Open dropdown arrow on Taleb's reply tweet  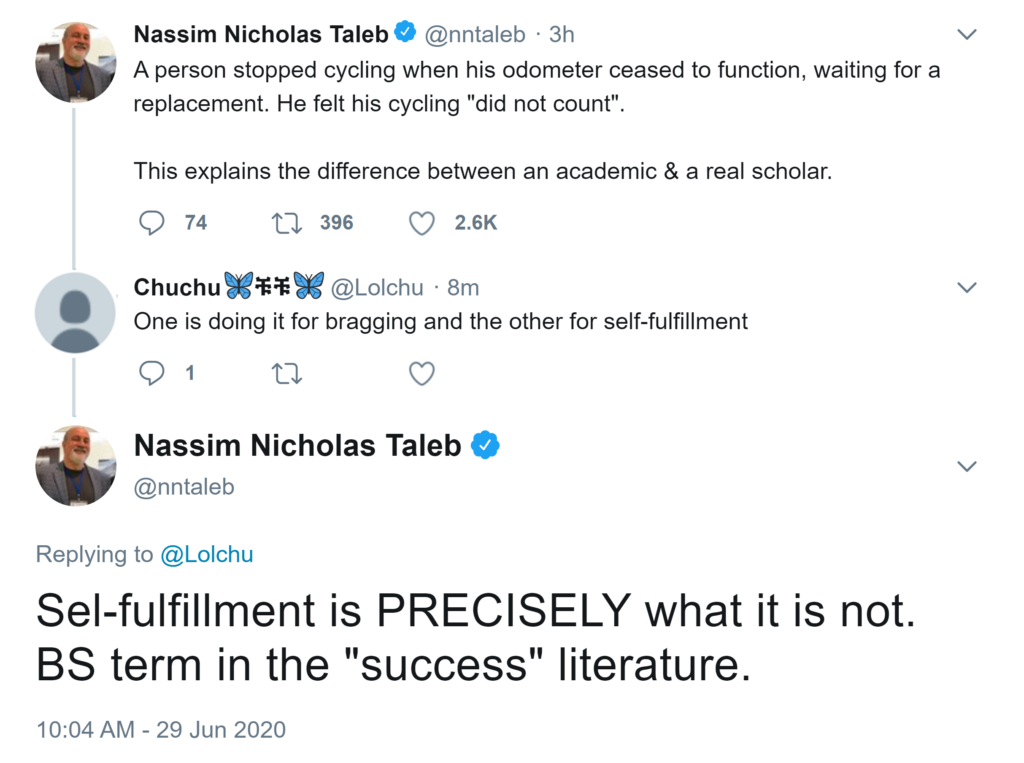(967, 467)
